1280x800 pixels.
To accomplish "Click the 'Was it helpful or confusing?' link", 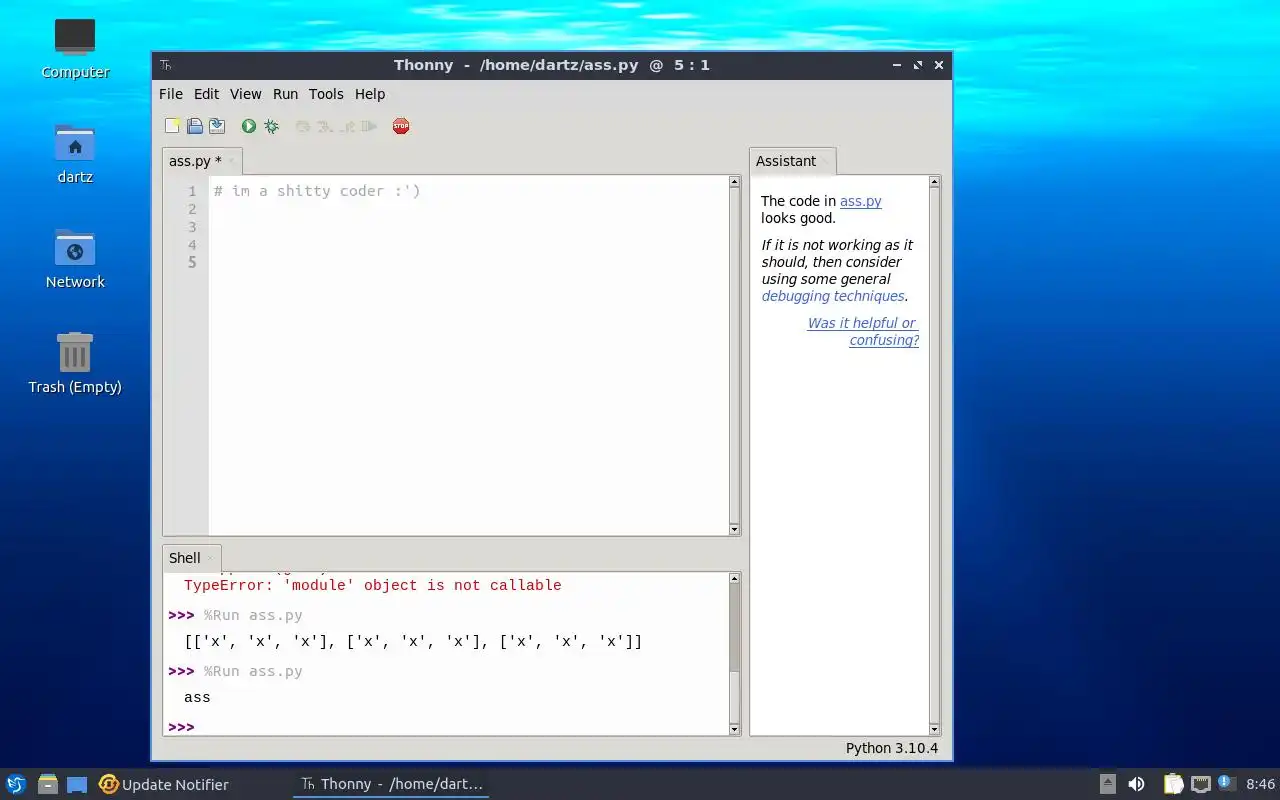I will click(x=863, y=331).
